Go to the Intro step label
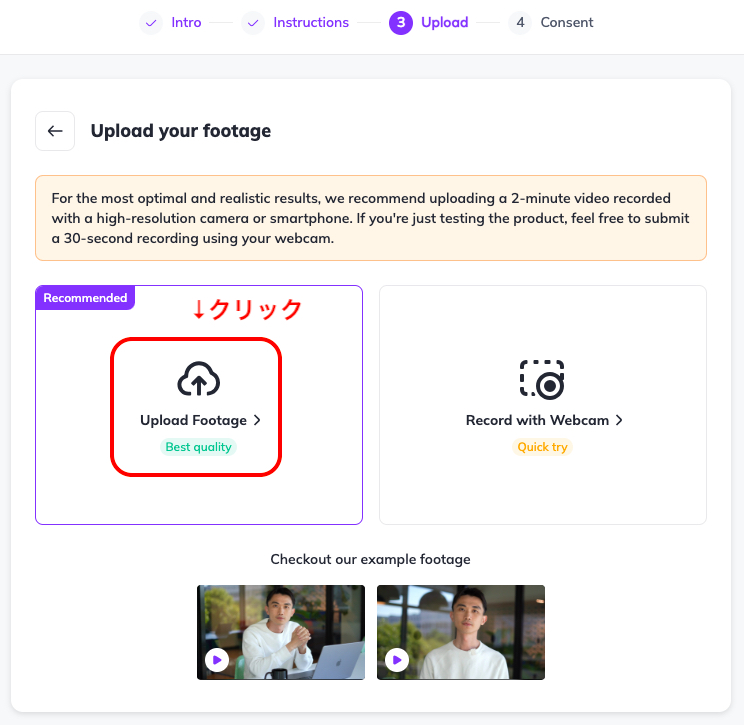 coord(186,22)
